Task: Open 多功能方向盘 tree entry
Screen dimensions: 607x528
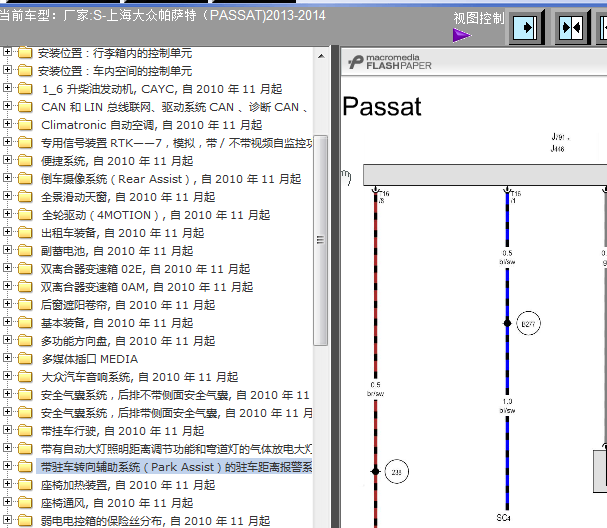Action: click(128, 341)
